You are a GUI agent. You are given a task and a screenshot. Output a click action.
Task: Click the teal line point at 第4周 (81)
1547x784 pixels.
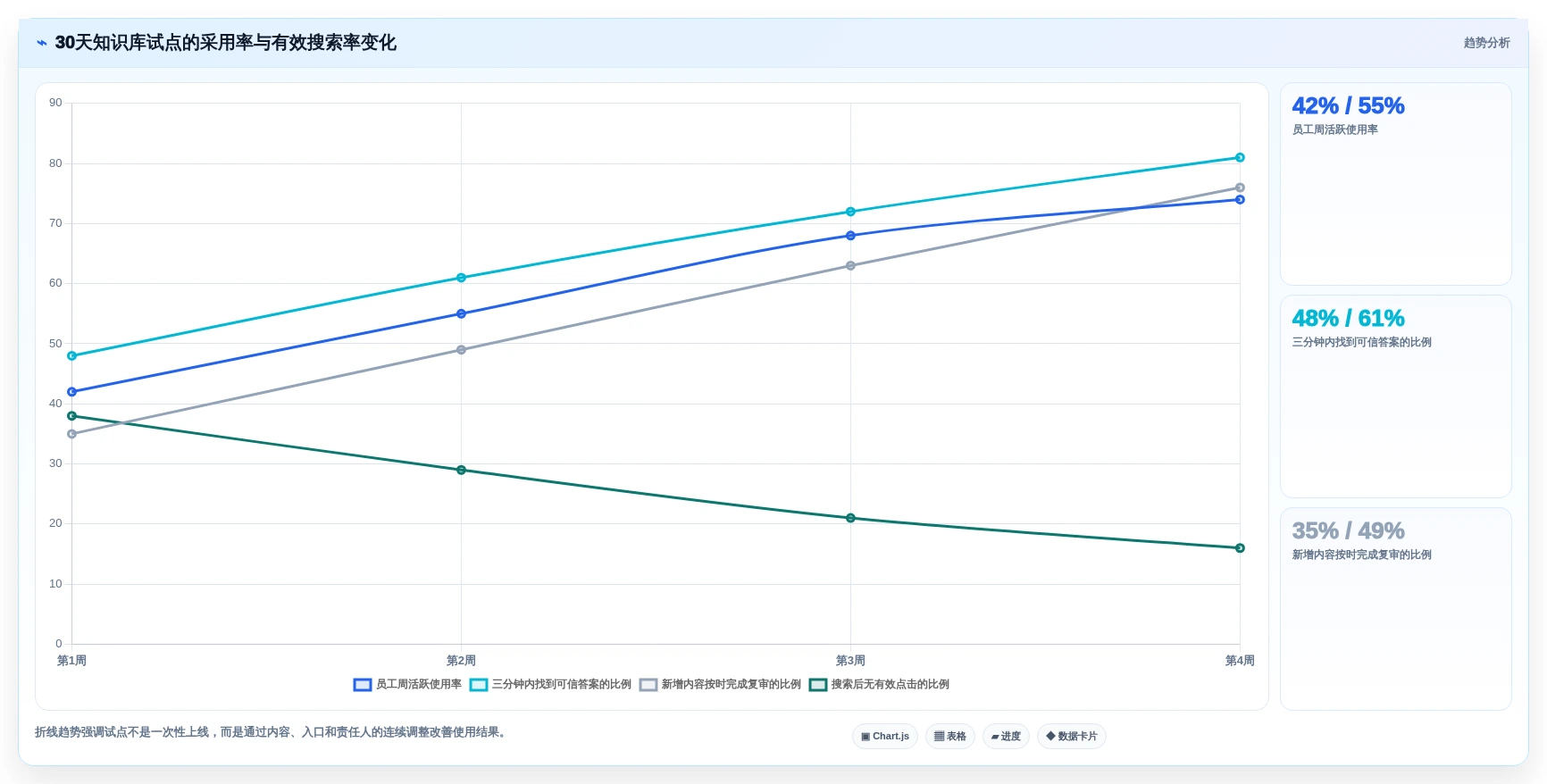tap(1240, 158)
